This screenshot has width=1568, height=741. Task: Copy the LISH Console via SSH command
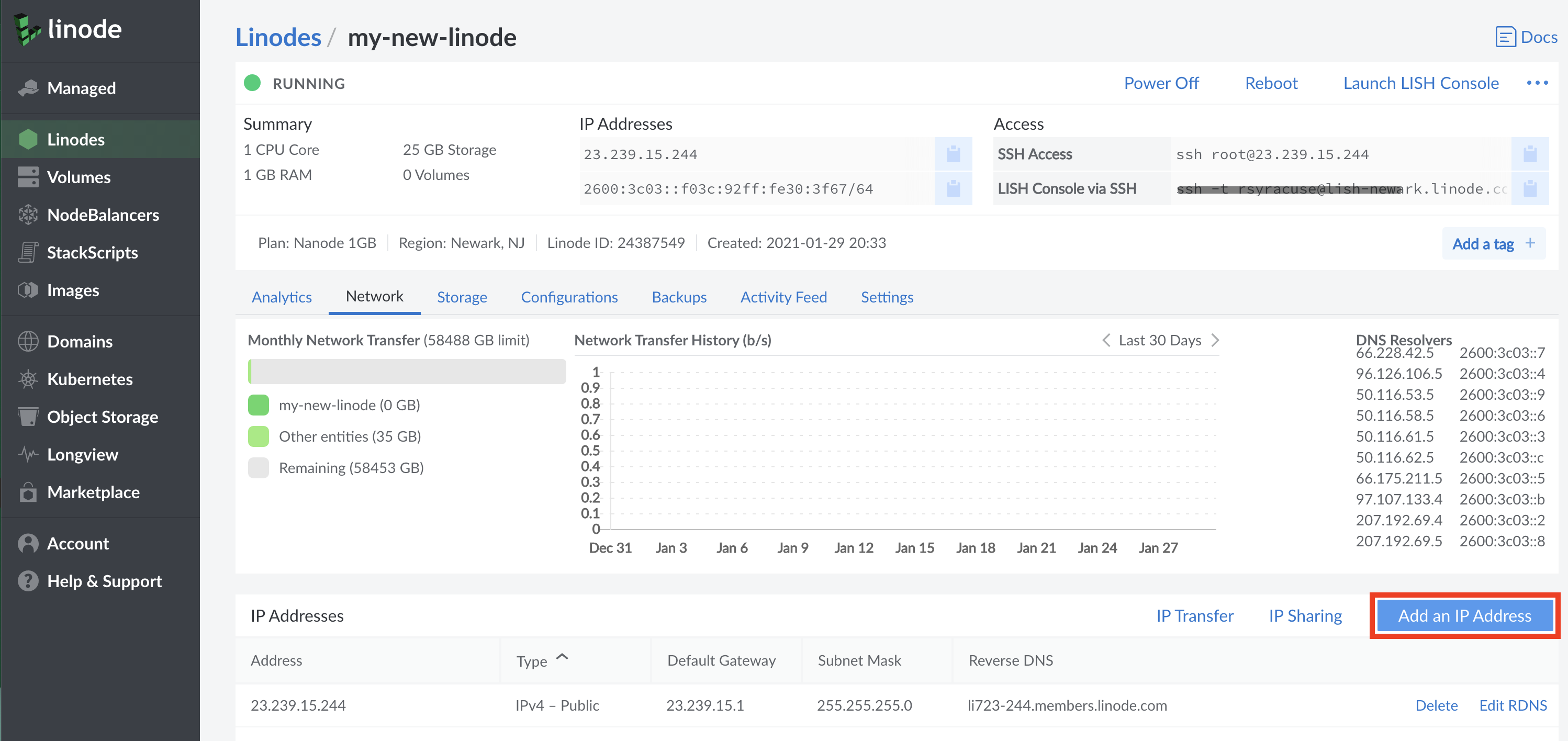tap(1529, 189)
